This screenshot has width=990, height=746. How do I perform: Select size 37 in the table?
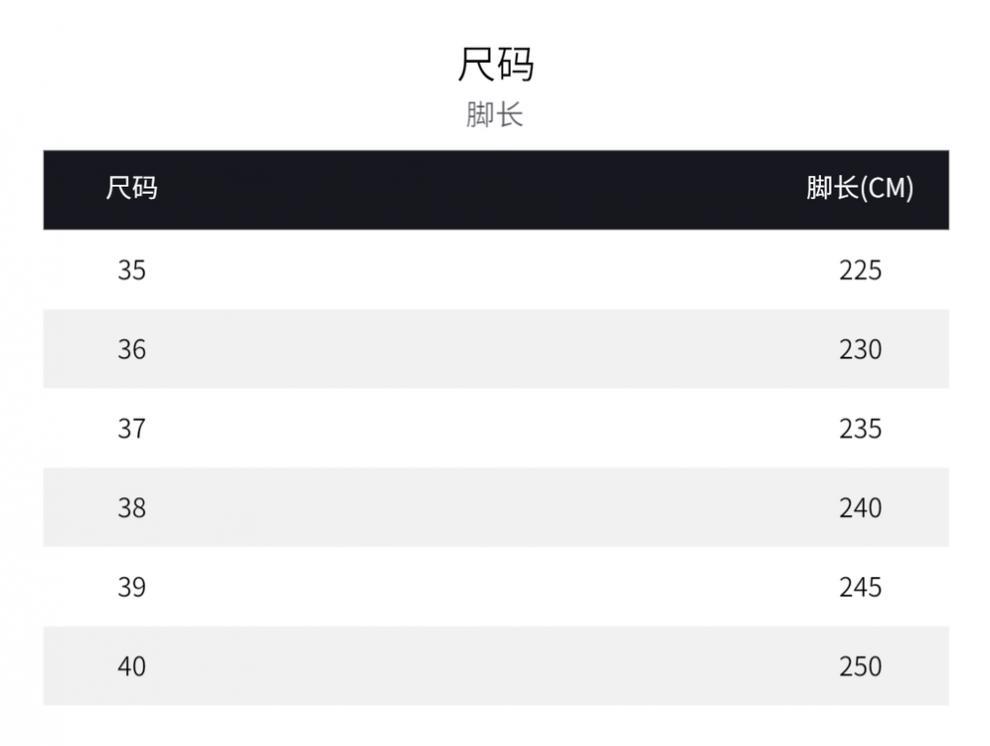tap(132, 428)
